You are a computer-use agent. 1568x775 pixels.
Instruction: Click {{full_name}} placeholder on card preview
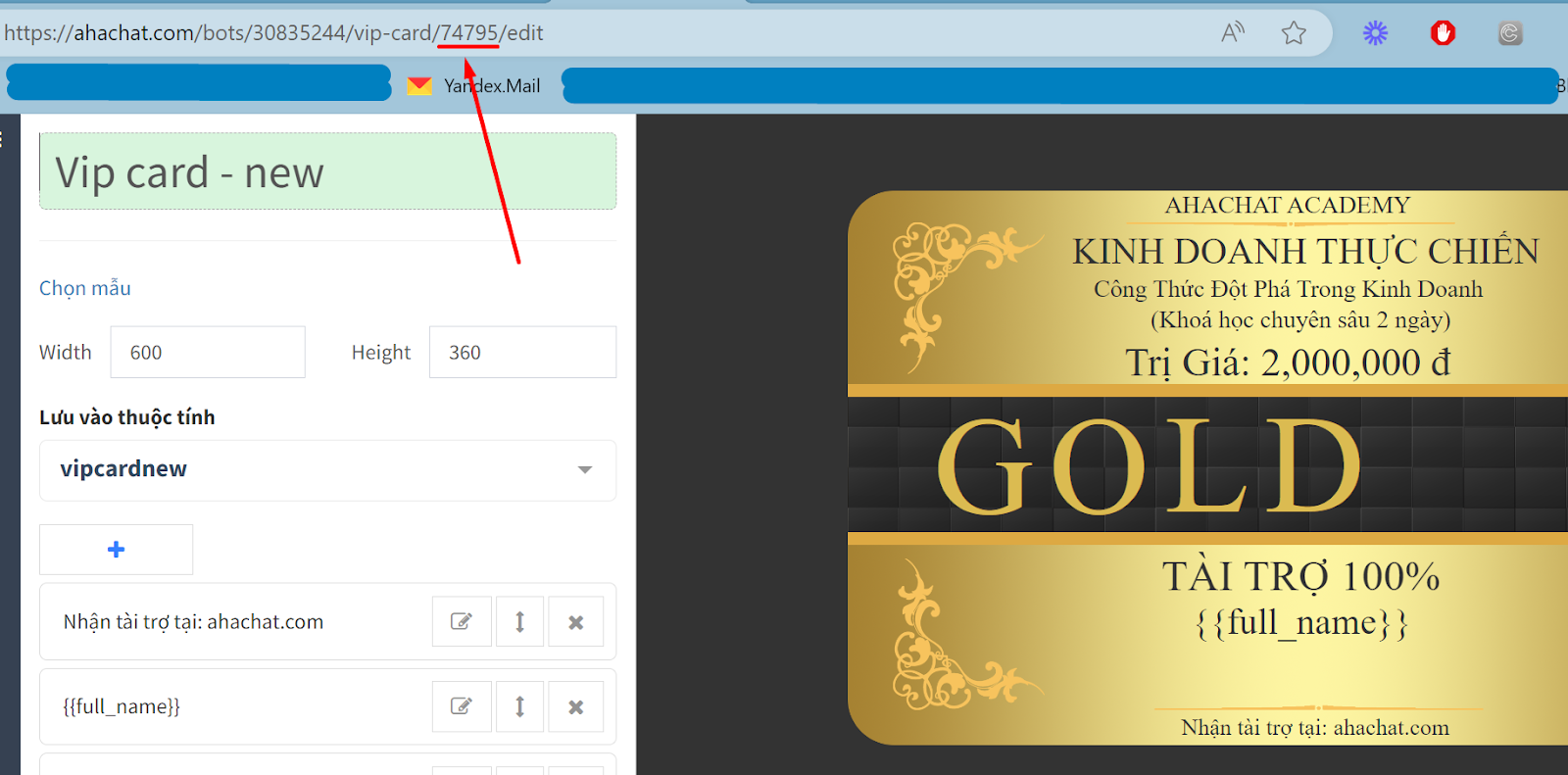[1301, 622]
